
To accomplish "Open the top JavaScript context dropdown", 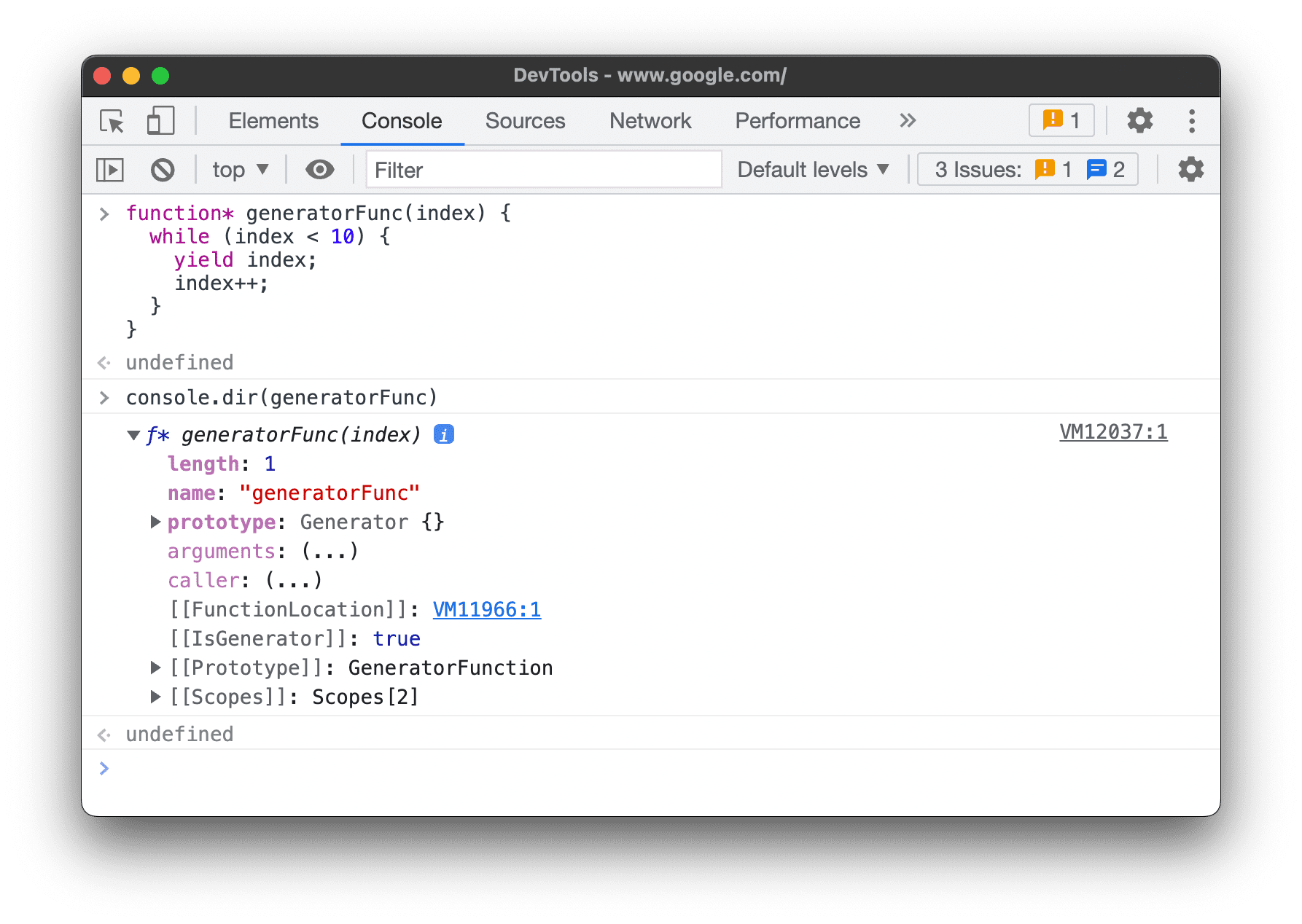I will tap(240, 170).
